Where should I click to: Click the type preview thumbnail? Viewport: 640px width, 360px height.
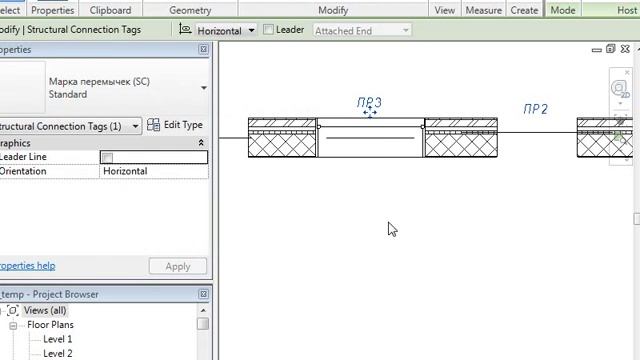coord(22,87)
